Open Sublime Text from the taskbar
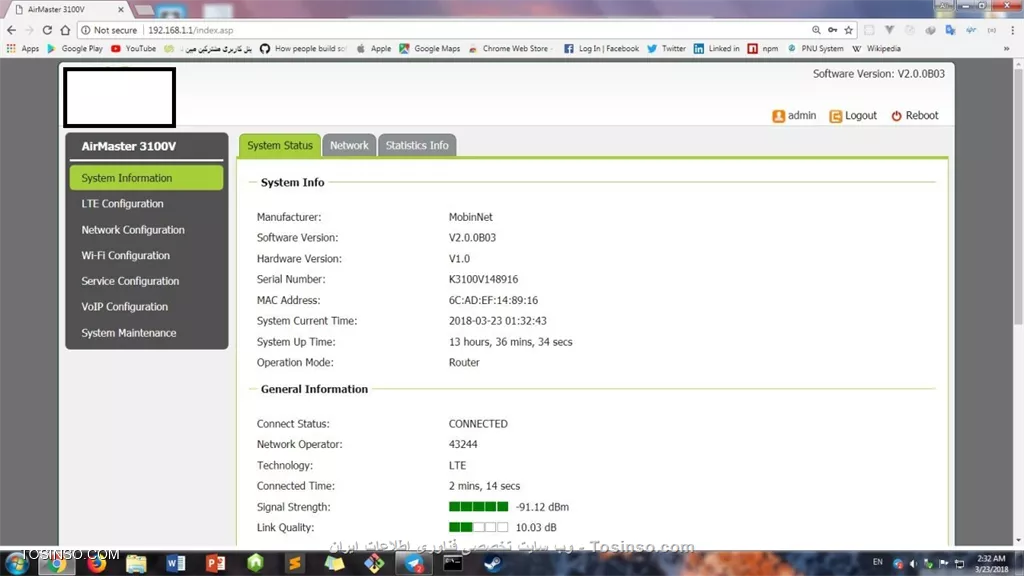Viewport: 1024px width, 576px height. click(295, 563)
